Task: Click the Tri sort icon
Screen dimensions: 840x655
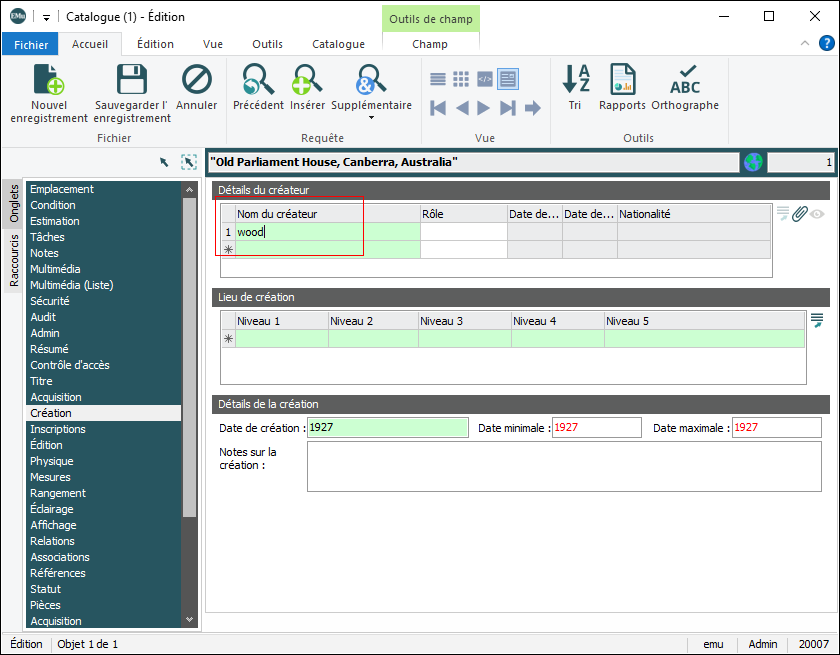Action: [575, 80]
